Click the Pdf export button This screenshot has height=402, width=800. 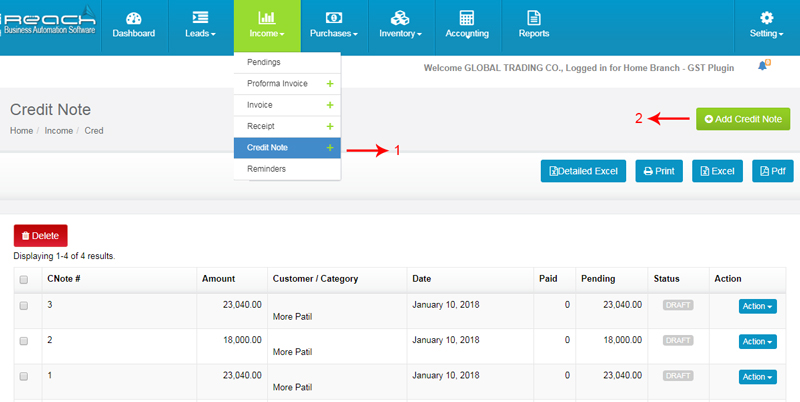(773, 171)
